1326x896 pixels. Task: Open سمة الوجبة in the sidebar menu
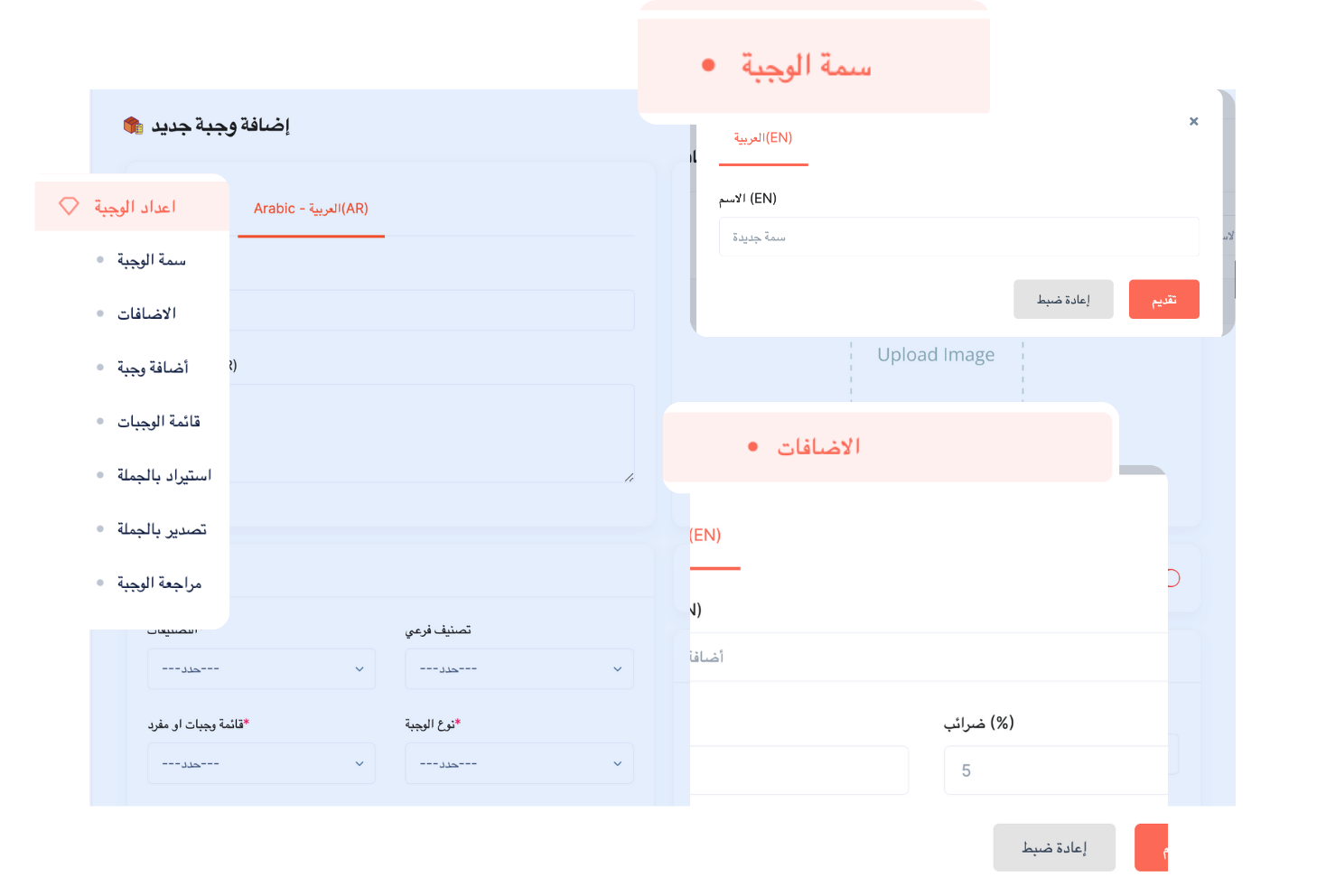pos(151,260)
